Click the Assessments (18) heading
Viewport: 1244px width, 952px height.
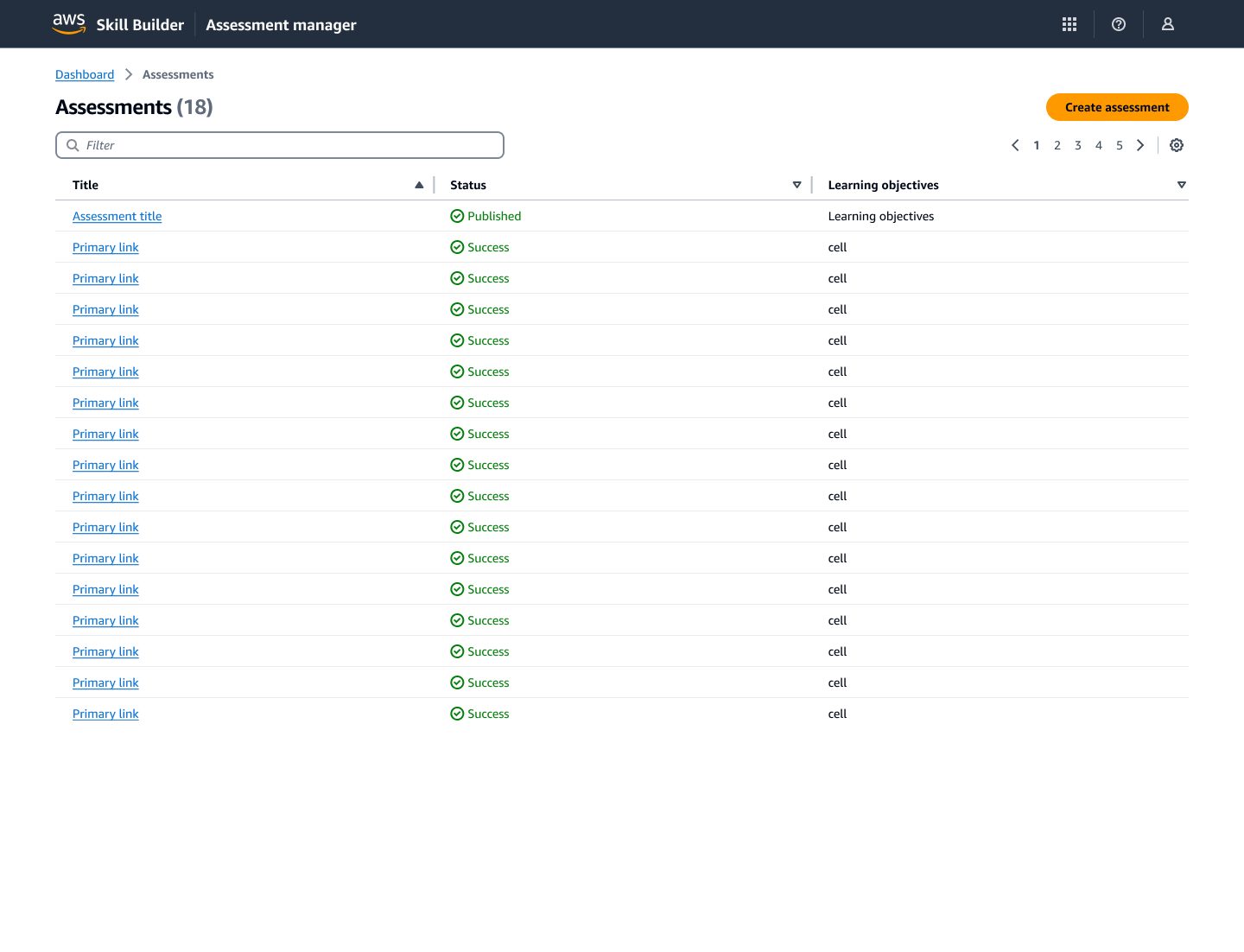(x=134, y=107)
